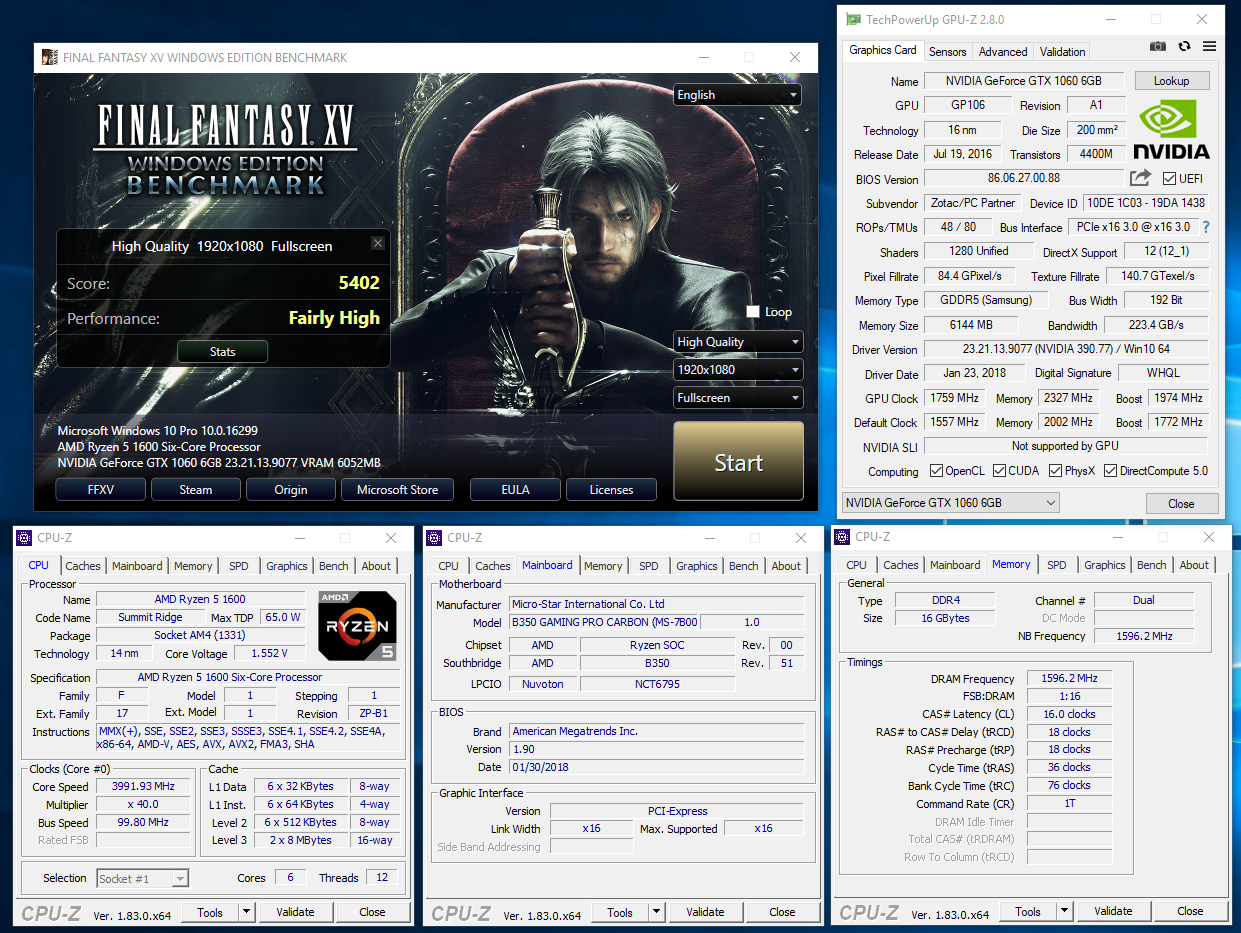
Task: Click the Tools button in CPU-Z CPU window
Action: click(210, 912)
